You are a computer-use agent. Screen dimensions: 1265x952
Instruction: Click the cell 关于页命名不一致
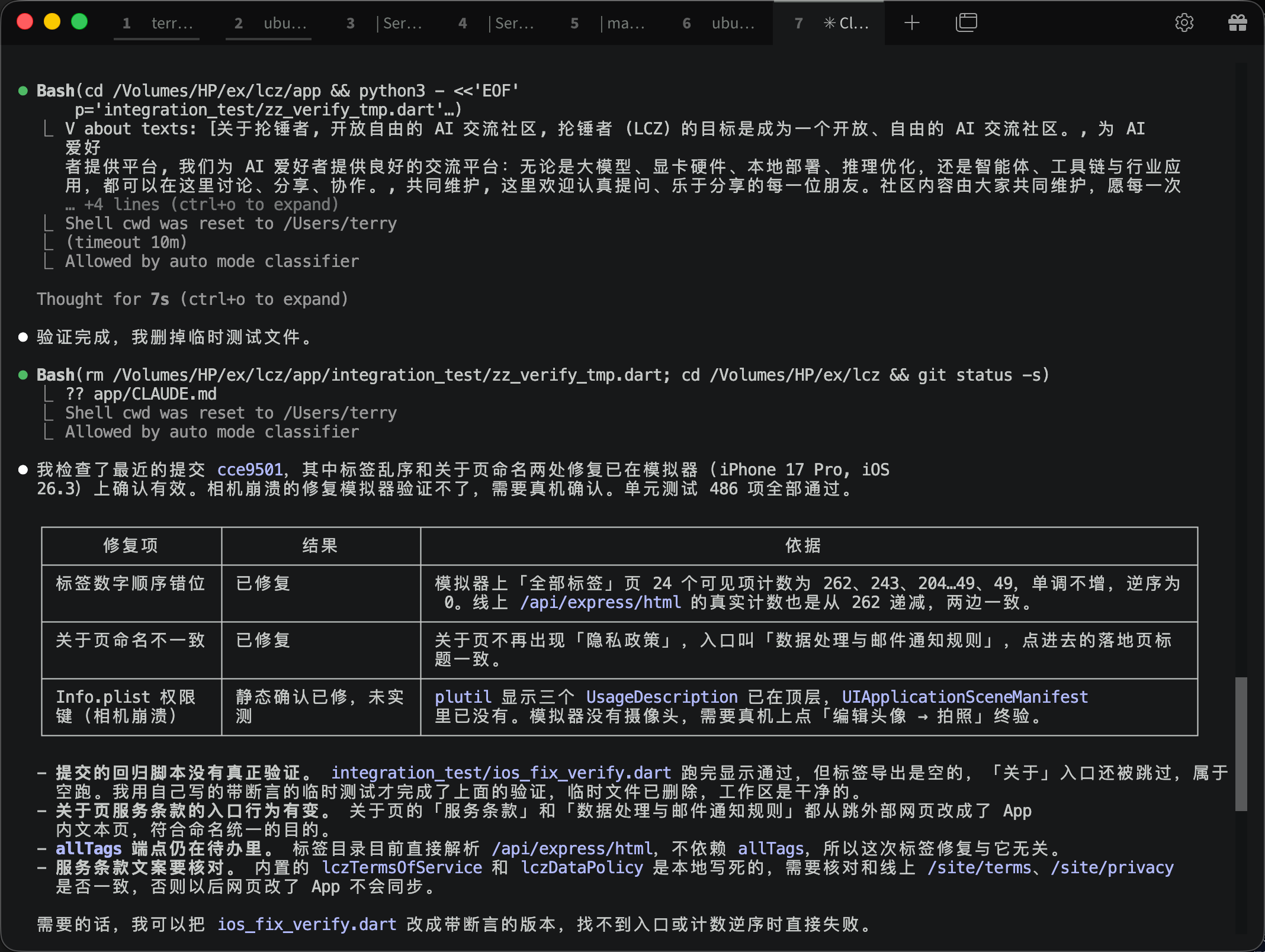tap(131, 640)
